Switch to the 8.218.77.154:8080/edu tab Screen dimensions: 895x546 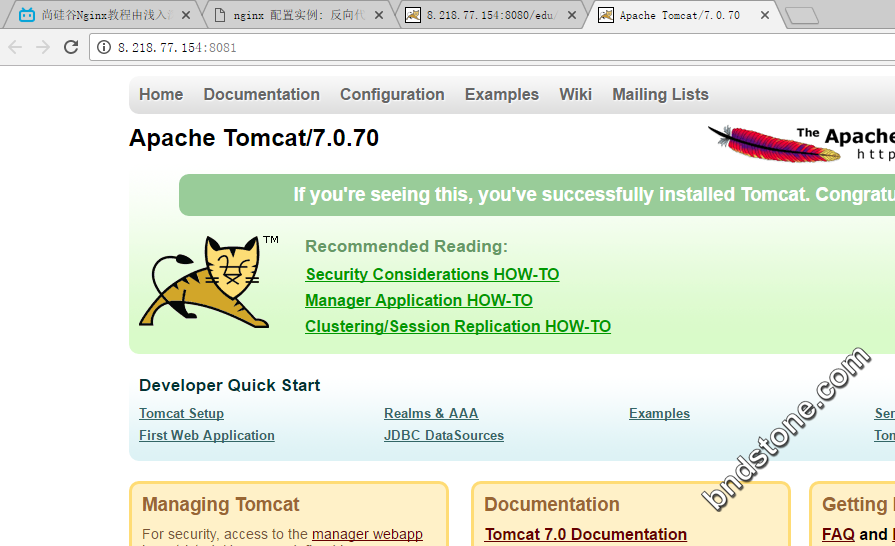point(492,15)
